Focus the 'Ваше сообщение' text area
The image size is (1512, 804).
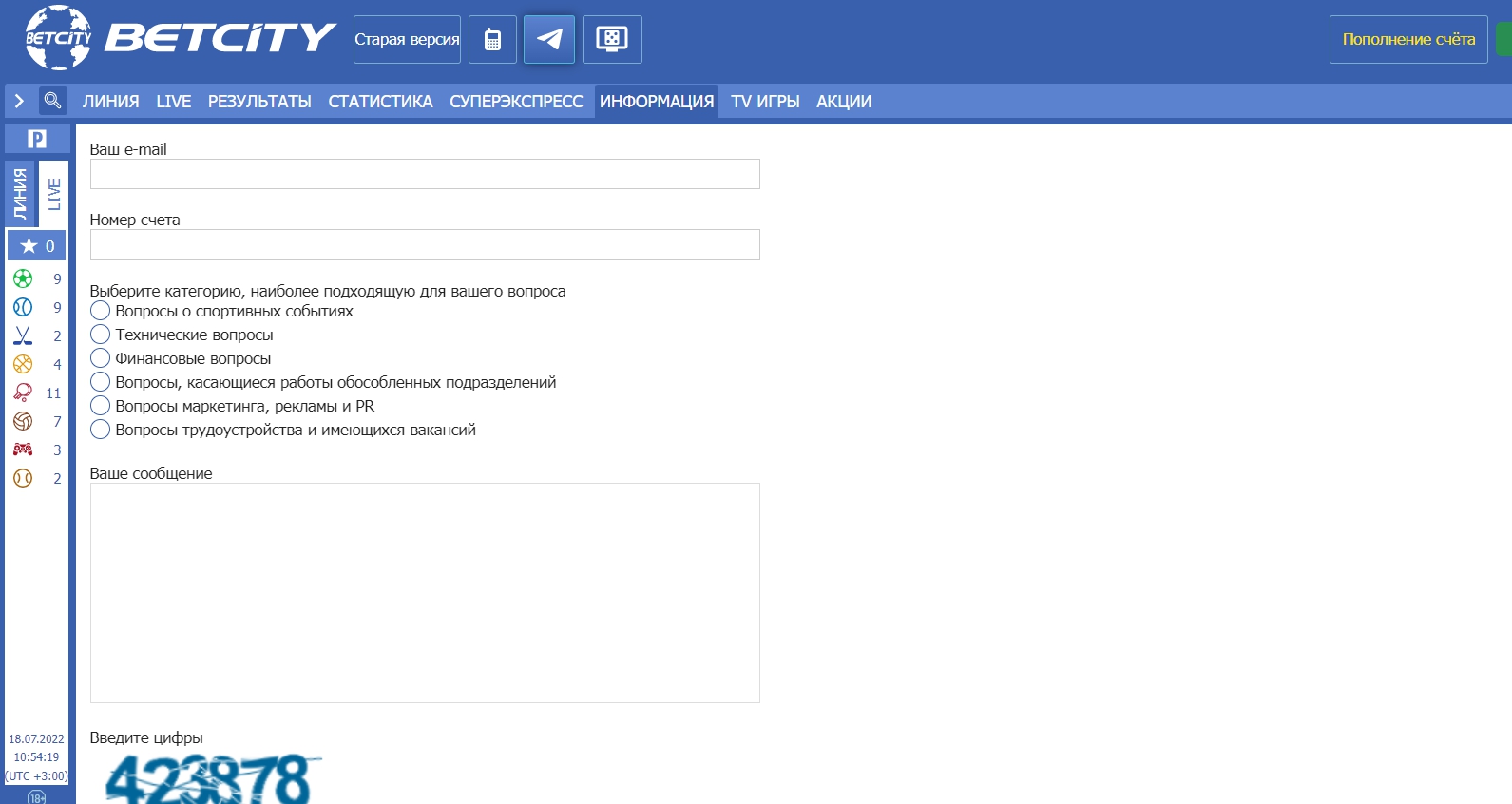(425, 593)
